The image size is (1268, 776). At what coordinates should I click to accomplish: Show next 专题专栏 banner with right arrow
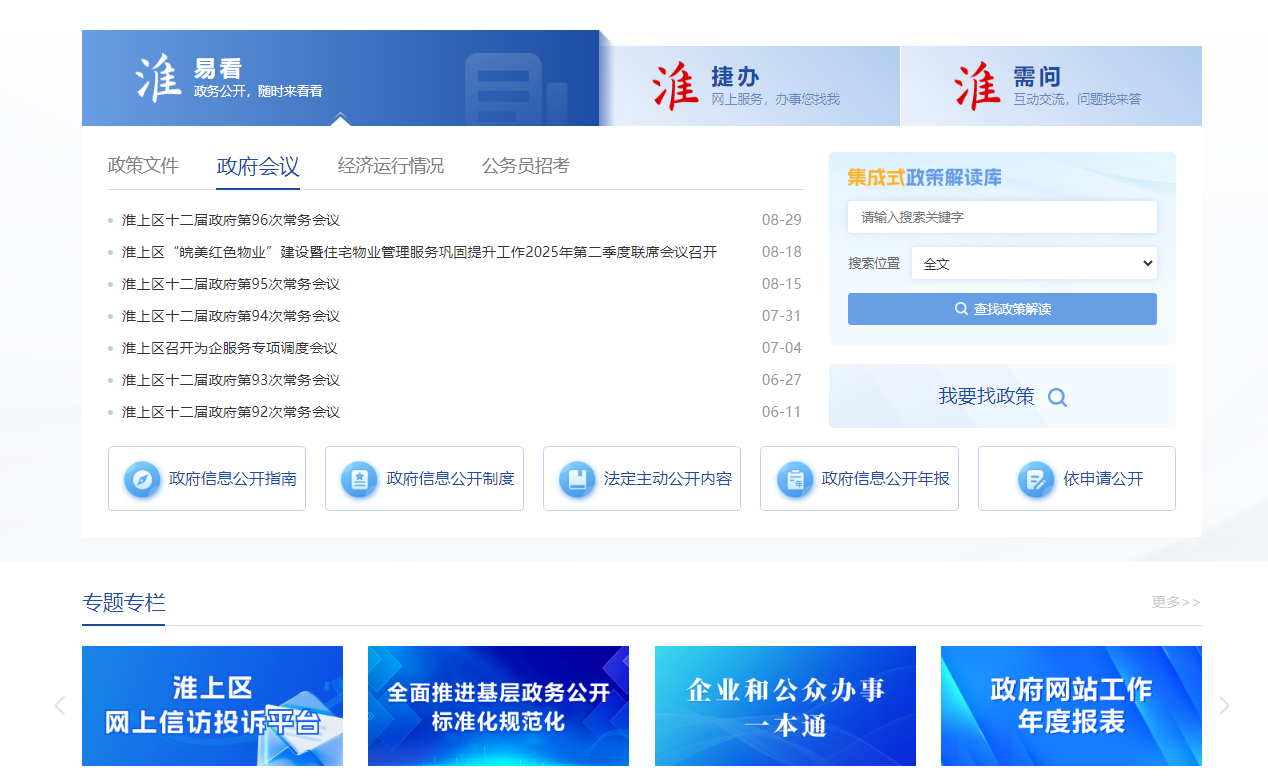[x=1224, y=706]
